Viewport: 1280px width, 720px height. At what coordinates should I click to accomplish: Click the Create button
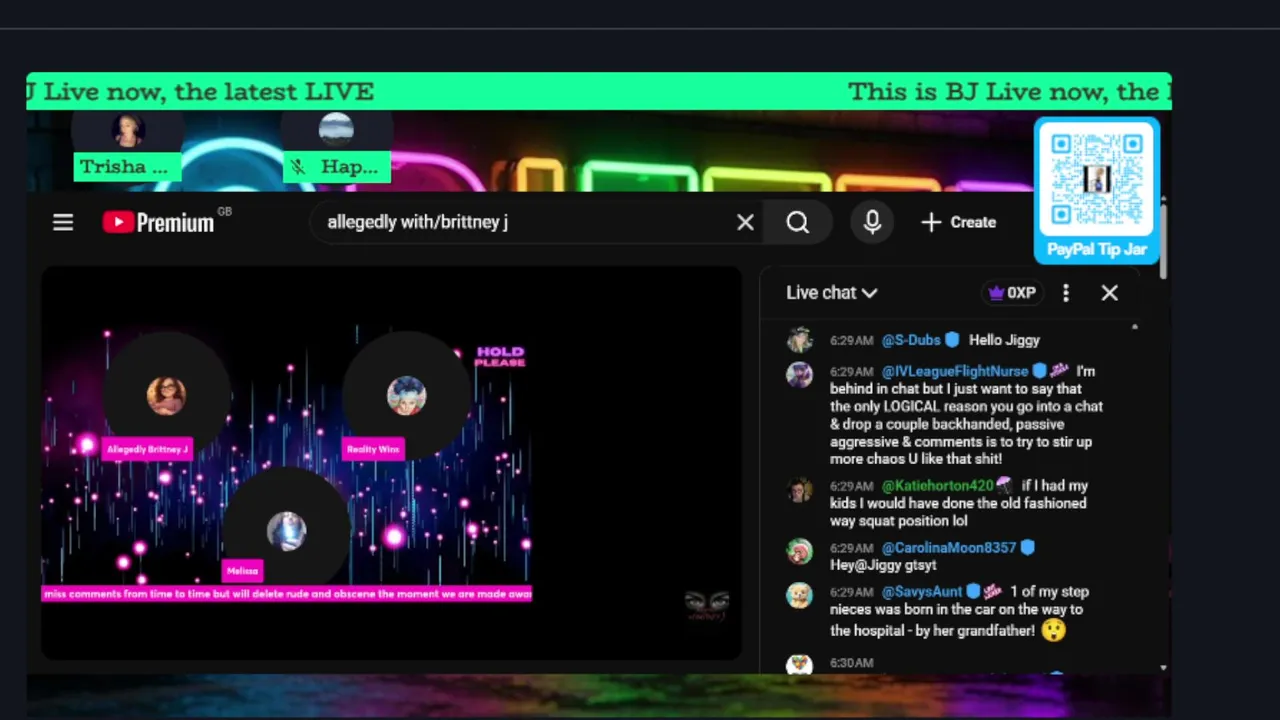(x=958, y=222)
